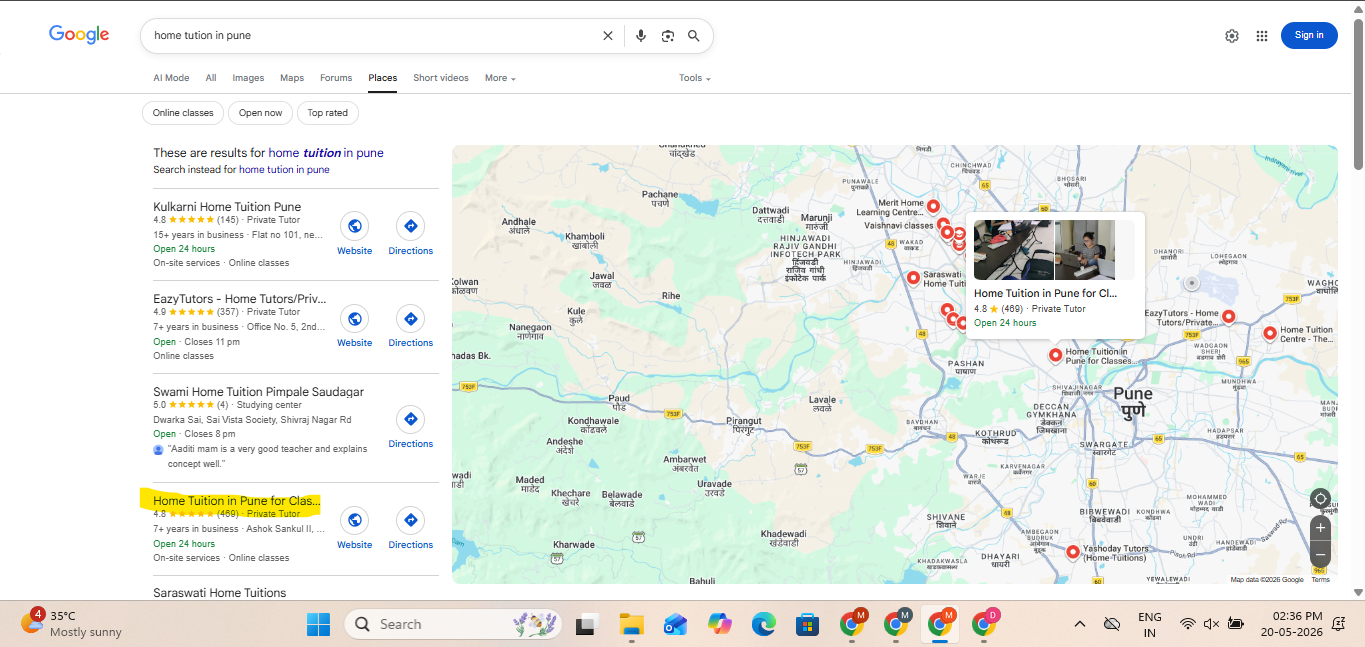Get directions to Kulkarni Home Tuition
The height and width of the screenshot is (647, 1365).
tap(410, 225)
